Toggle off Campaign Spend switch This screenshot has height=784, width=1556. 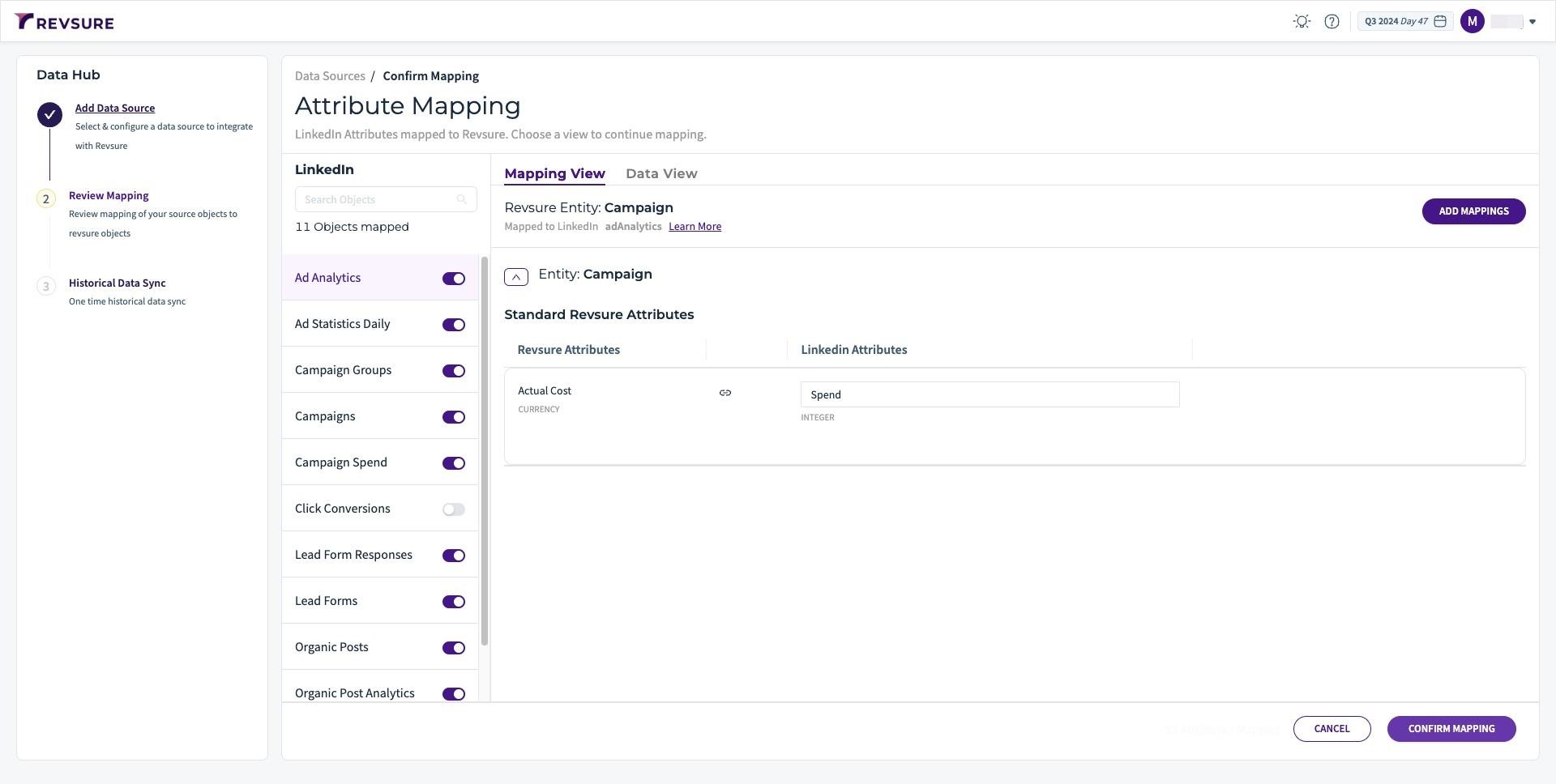point(454,463)
